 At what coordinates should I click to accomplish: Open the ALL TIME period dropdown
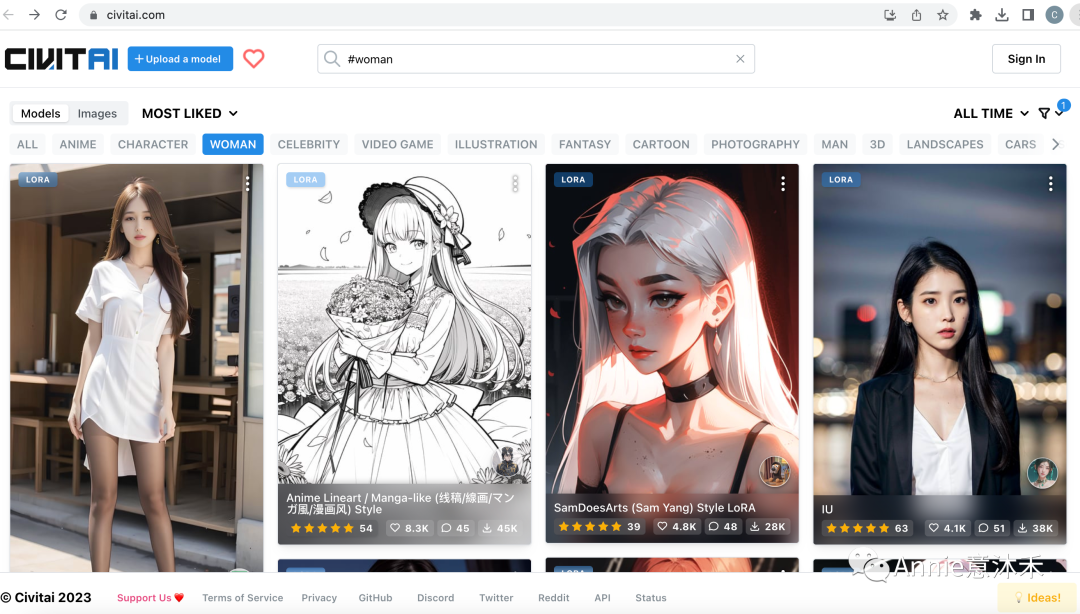coord(991,114)
